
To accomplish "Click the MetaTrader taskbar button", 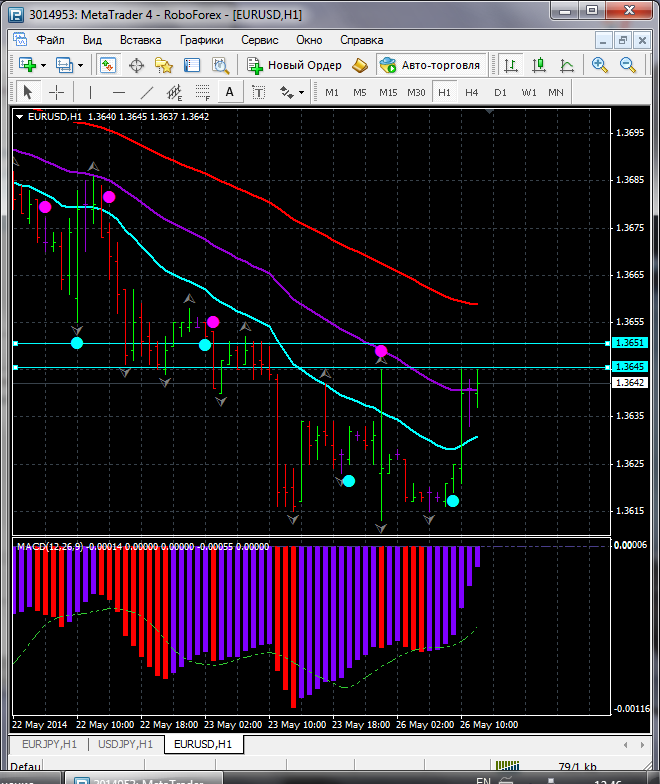I will (x=142, y=780).
